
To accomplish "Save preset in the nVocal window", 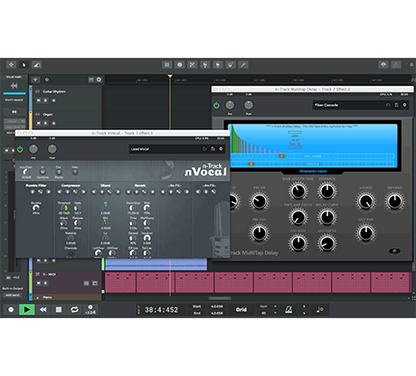I will [213, 149].
